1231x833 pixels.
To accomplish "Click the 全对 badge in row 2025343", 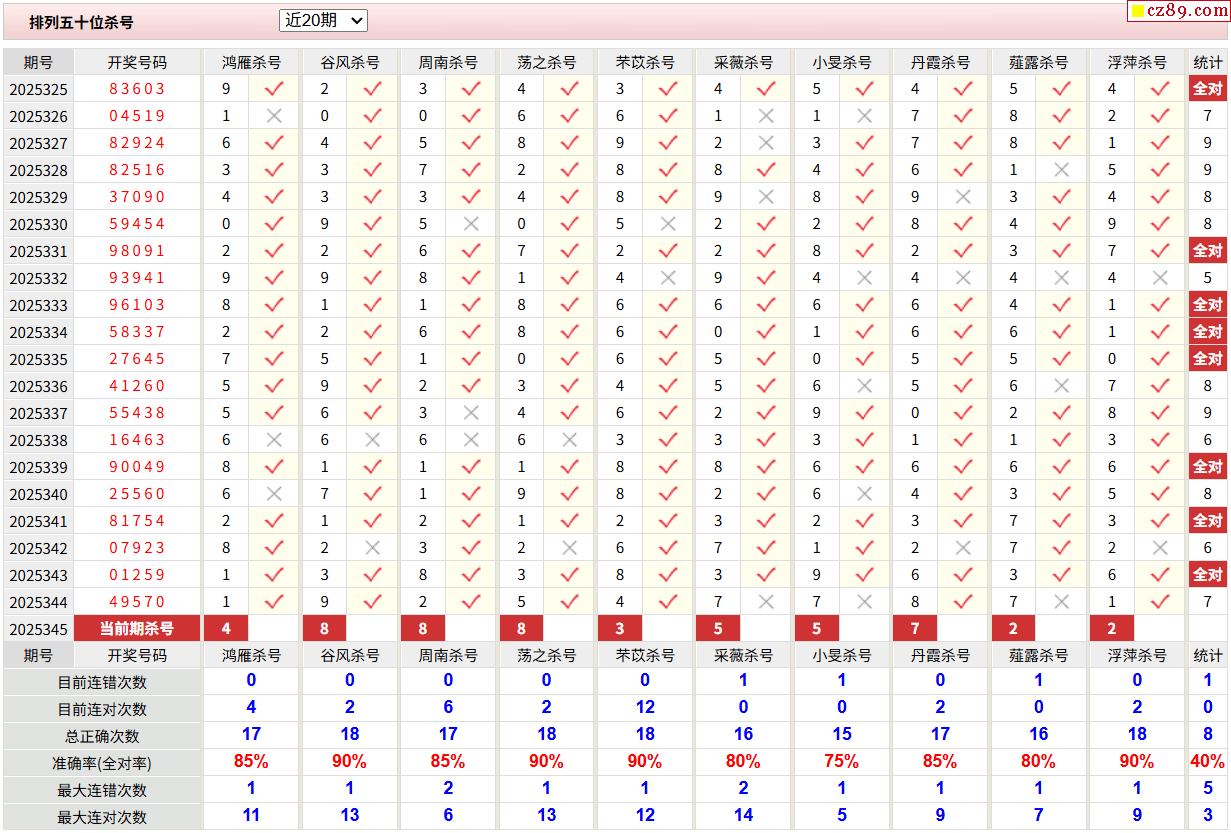I will pyautogui.click(x=1207, y=575).
